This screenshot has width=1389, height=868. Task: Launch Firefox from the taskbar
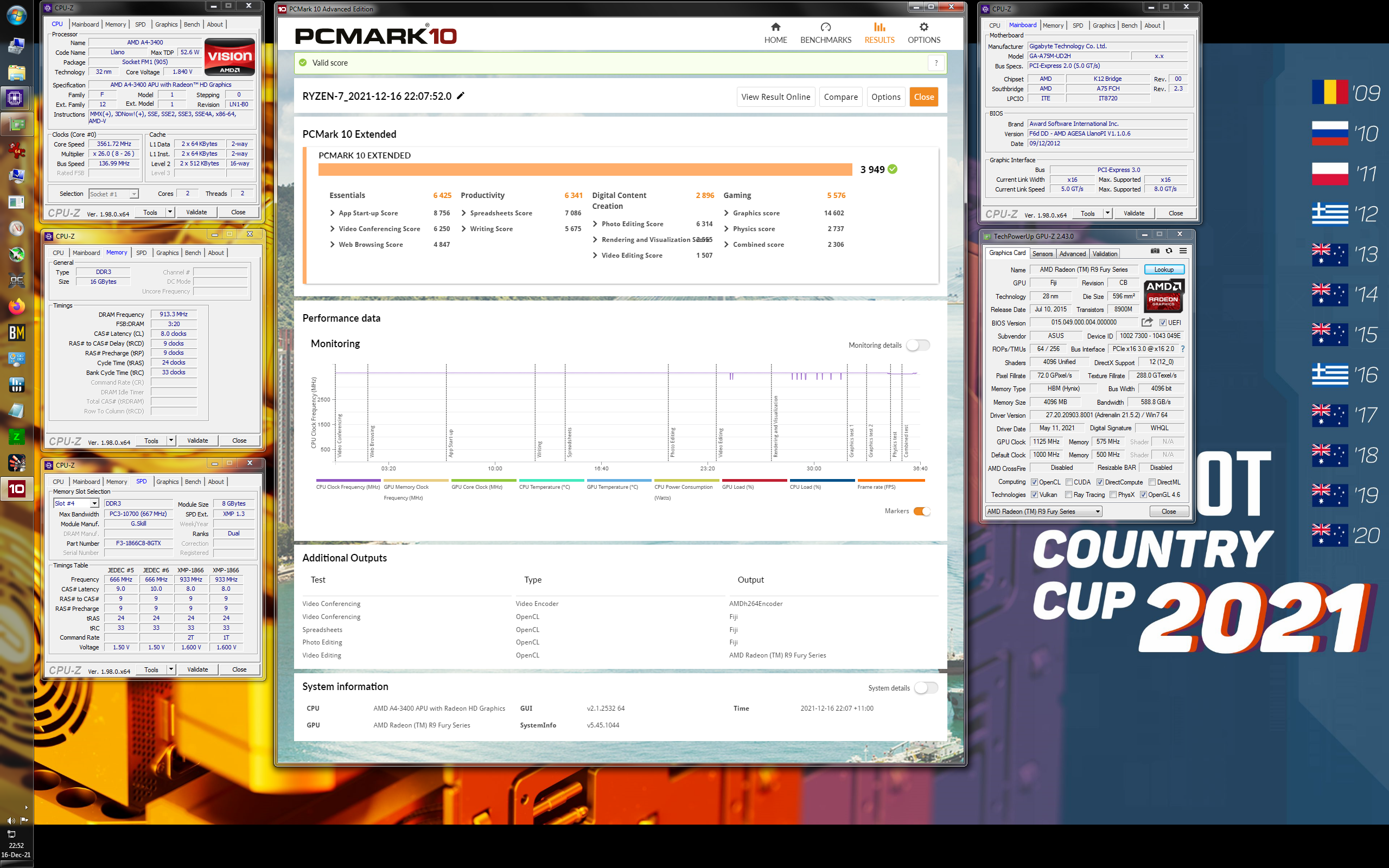tap(16, 307)
